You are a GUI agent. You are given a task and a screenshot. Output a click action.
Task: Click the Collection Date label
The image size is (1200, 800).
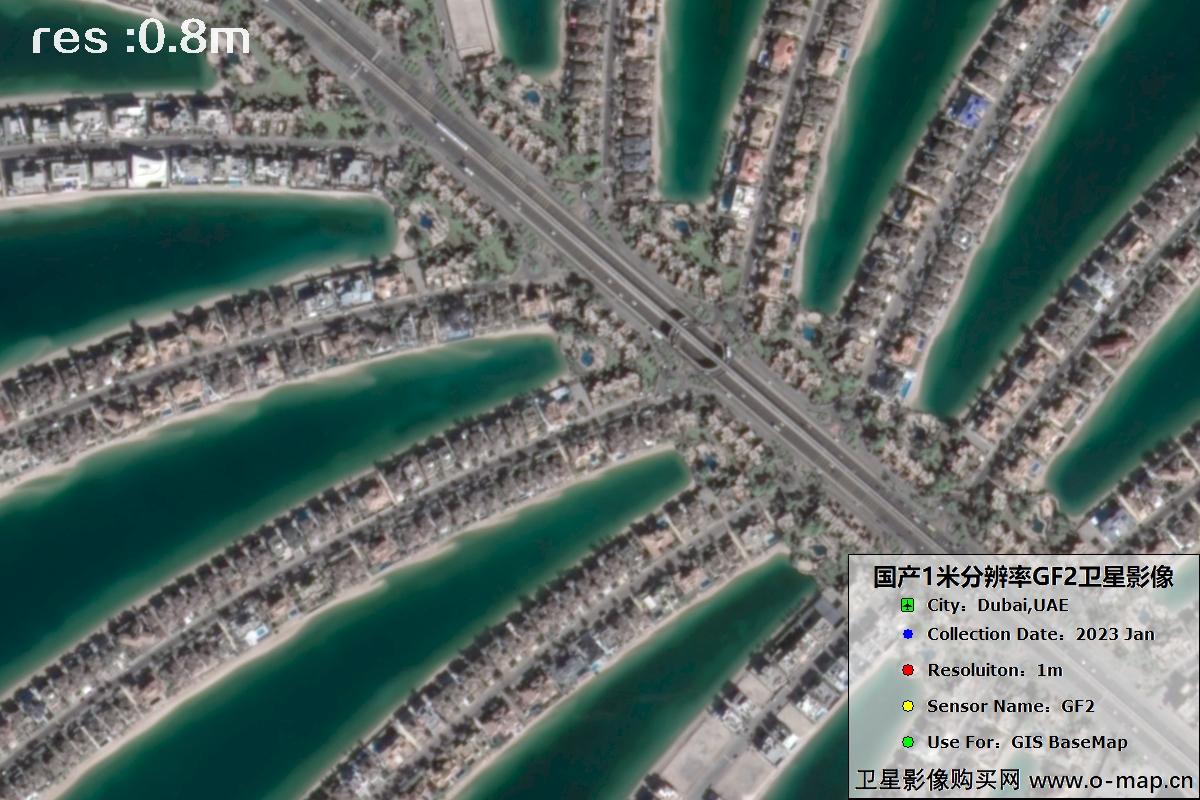click(996, 634)
